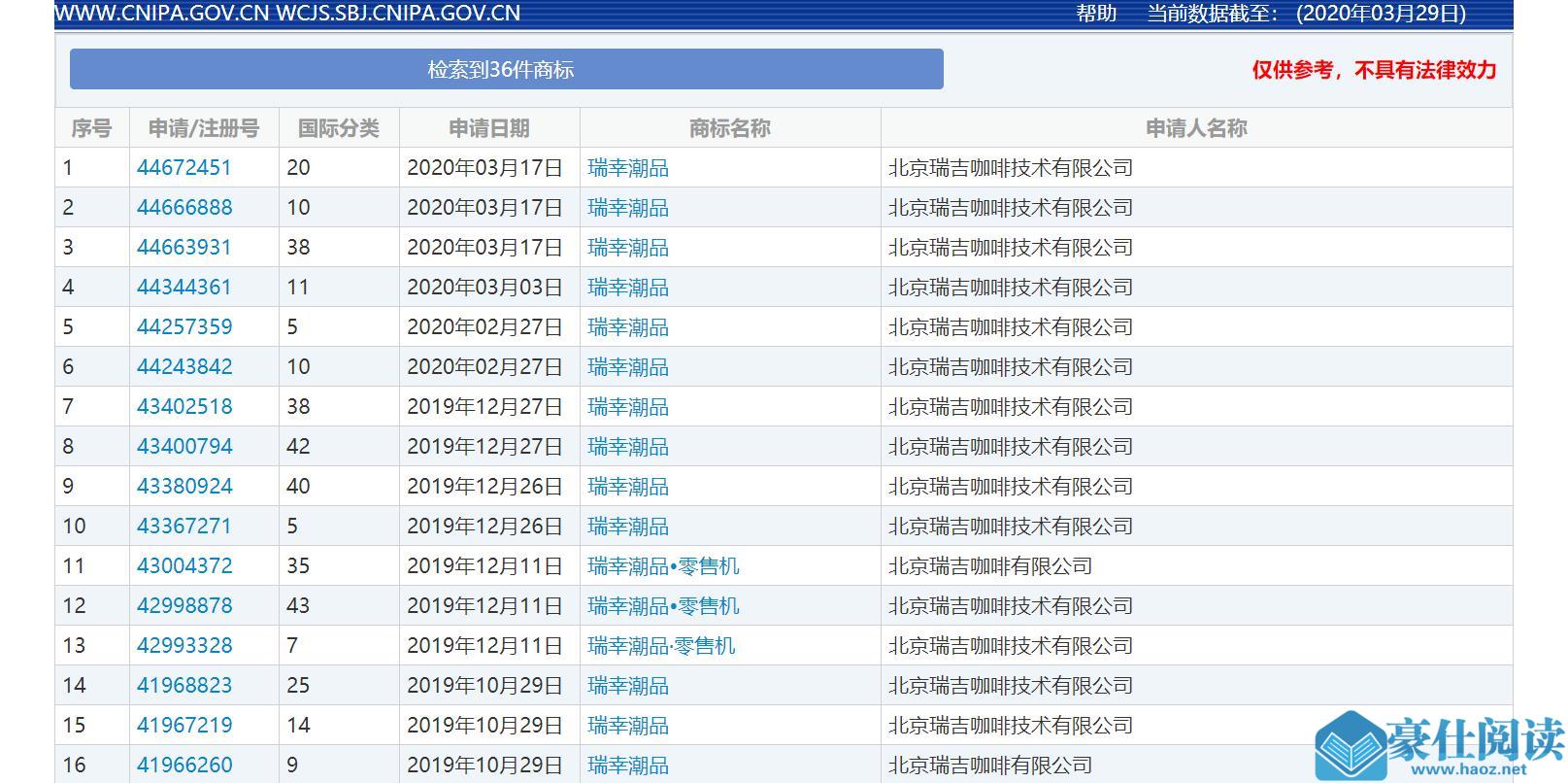Viewport: 1568px width, 783px height.
Task: Select applicant 北京瑞吉咖啡有限公司 in row 16
Action: [x=990, y=766]
